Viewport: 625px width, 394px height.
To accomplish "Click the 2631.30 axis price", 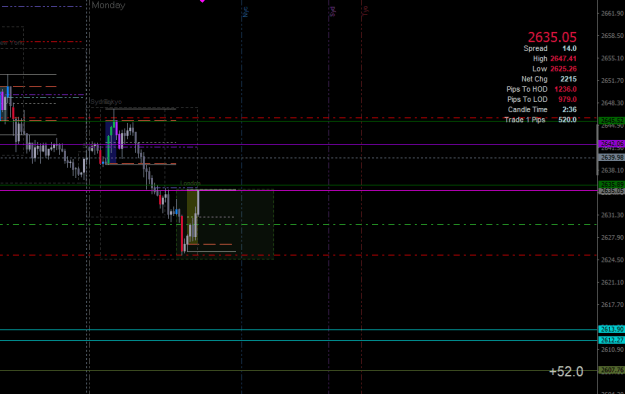I will tap(612, 215).
